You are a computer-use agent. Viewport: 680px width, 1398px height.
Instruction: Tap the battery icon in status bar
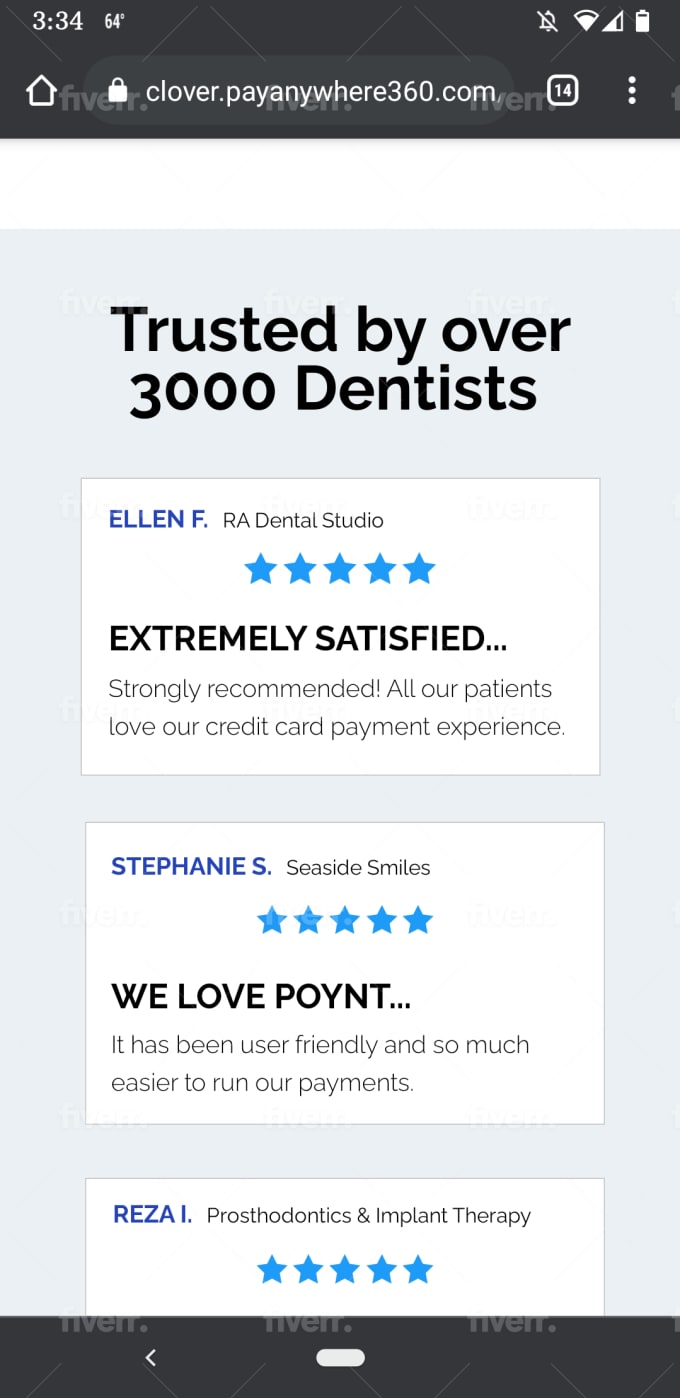click(643, 21)
